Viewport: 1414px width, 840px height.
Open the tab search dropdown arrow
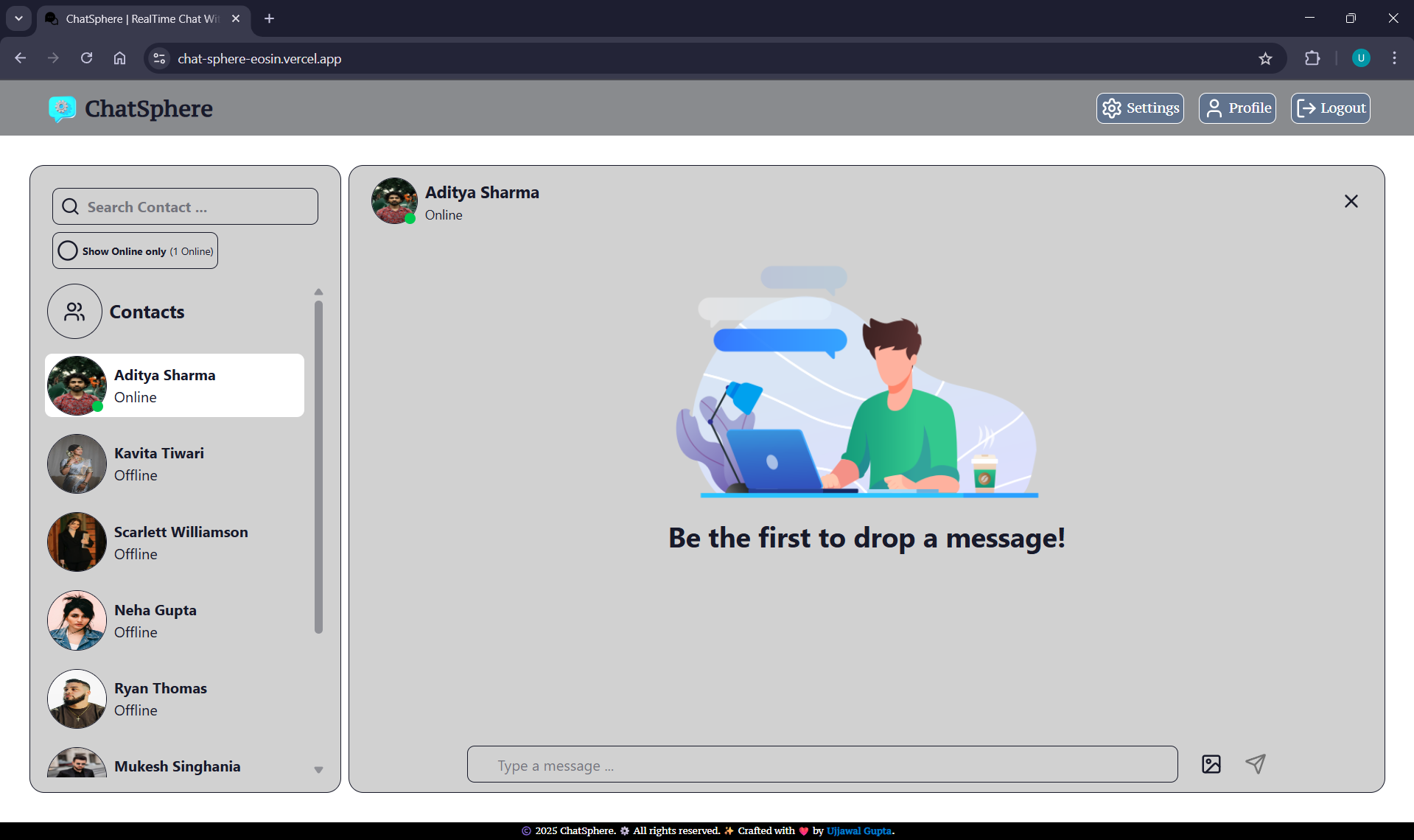click(x=18, y=18)
